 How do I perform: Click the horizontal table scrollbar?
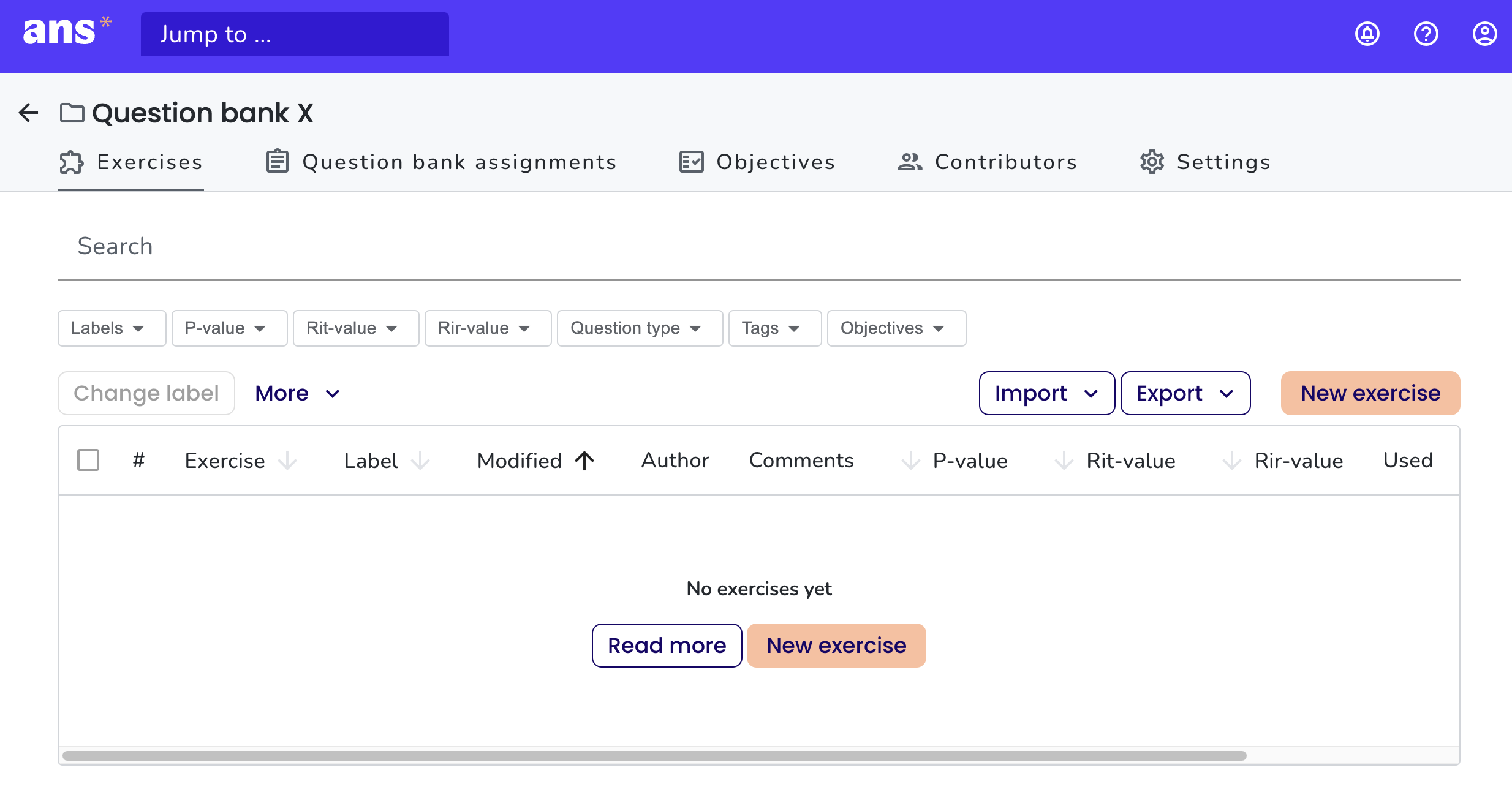(x=654, y=756)
